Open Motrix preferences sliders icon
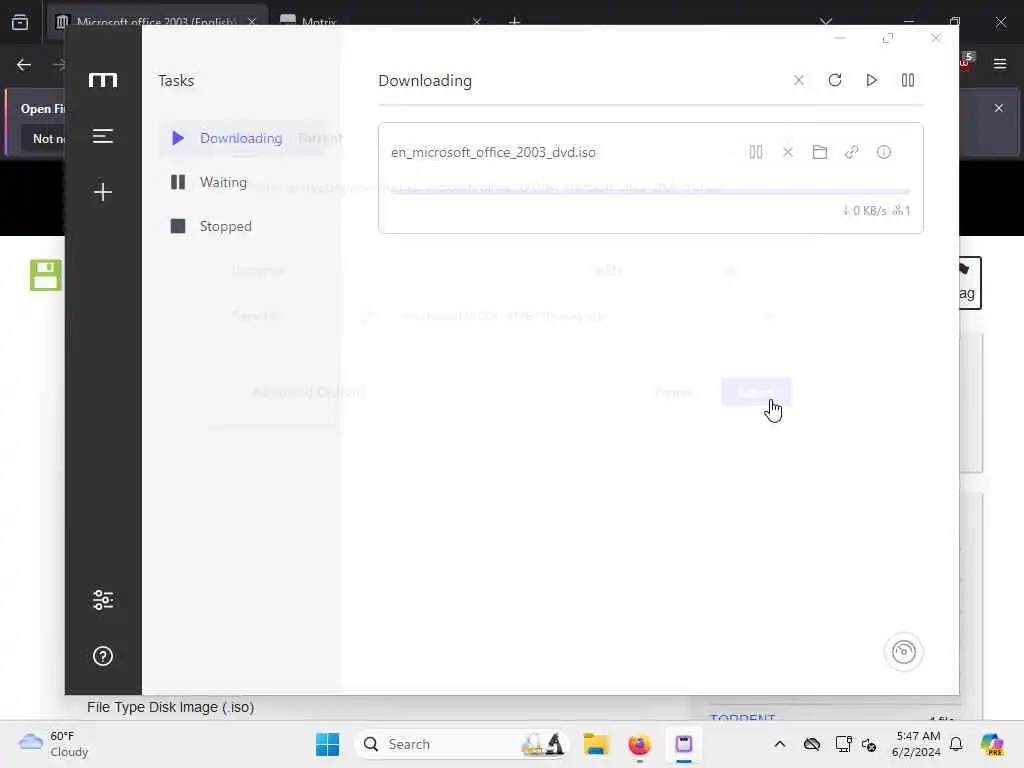Image resolution: width=1024 pixels, height=768 pixels. point(103,600)
